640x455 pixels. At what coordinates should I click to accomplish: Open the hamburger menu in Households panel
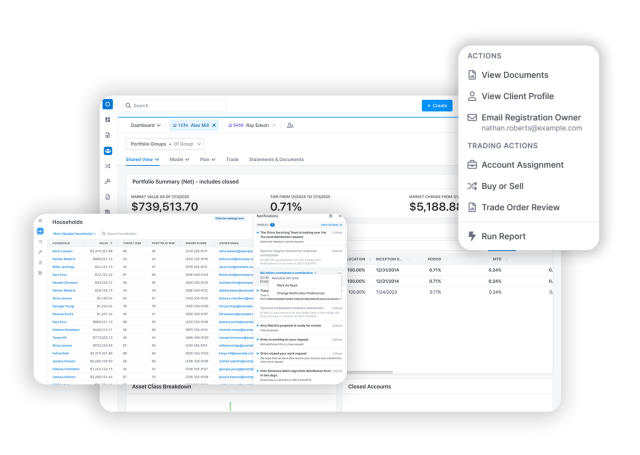click(40, 221)
